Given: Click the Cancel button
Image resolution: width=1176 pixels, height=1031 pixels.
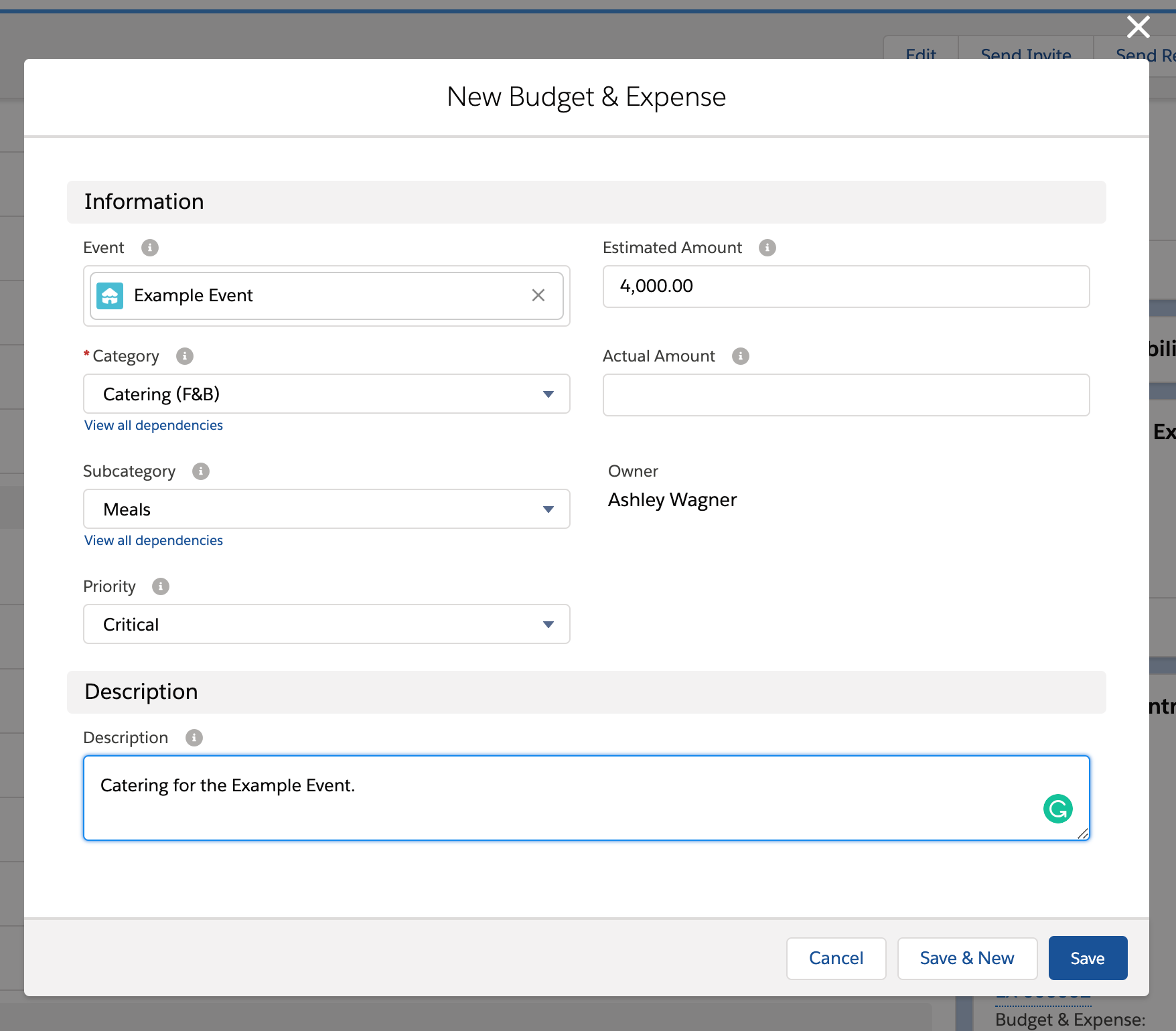Looking at the screenshot, I should click(x=836, y=958).
